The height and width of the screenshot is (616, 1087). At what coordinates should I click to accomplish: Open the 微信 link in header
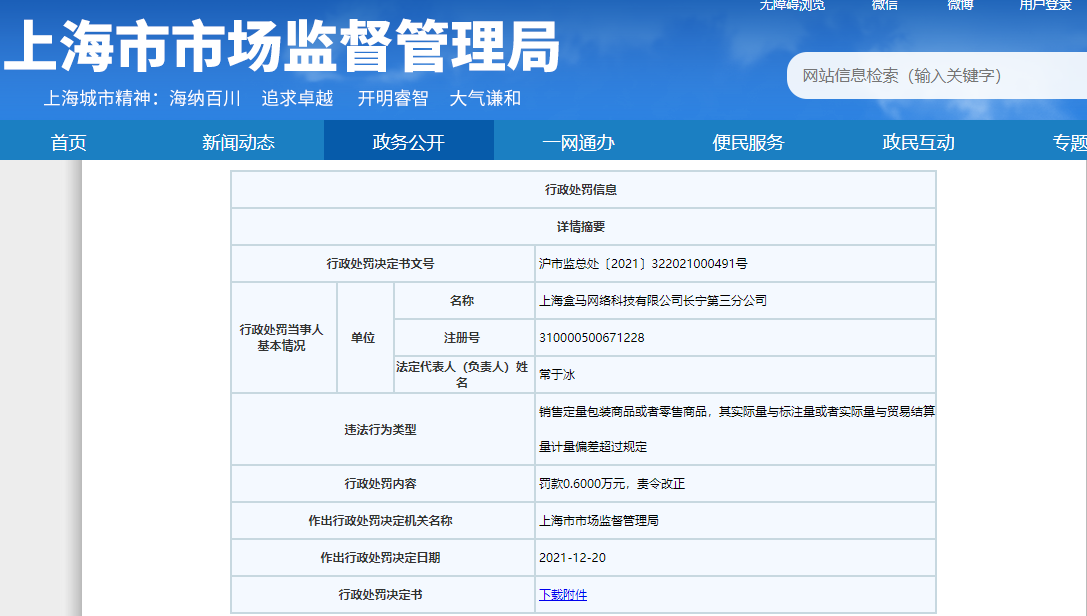point(885,6)
